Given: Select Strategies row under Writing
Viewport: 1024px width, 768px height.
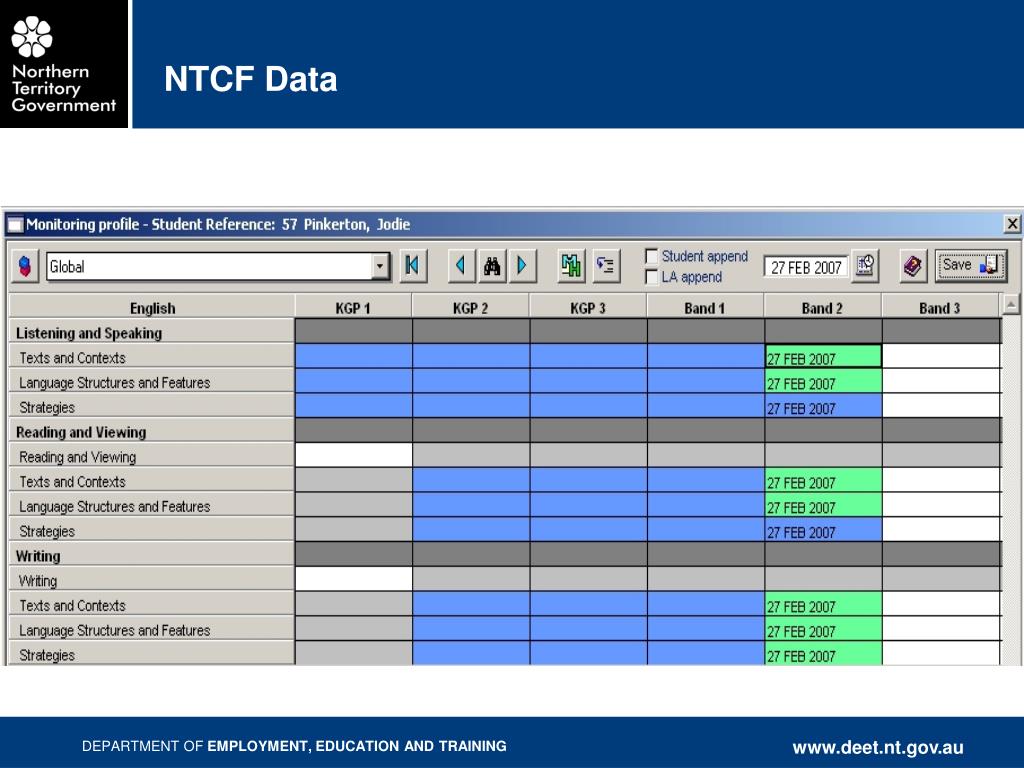Looking at the screenshot, I should 152,654.
